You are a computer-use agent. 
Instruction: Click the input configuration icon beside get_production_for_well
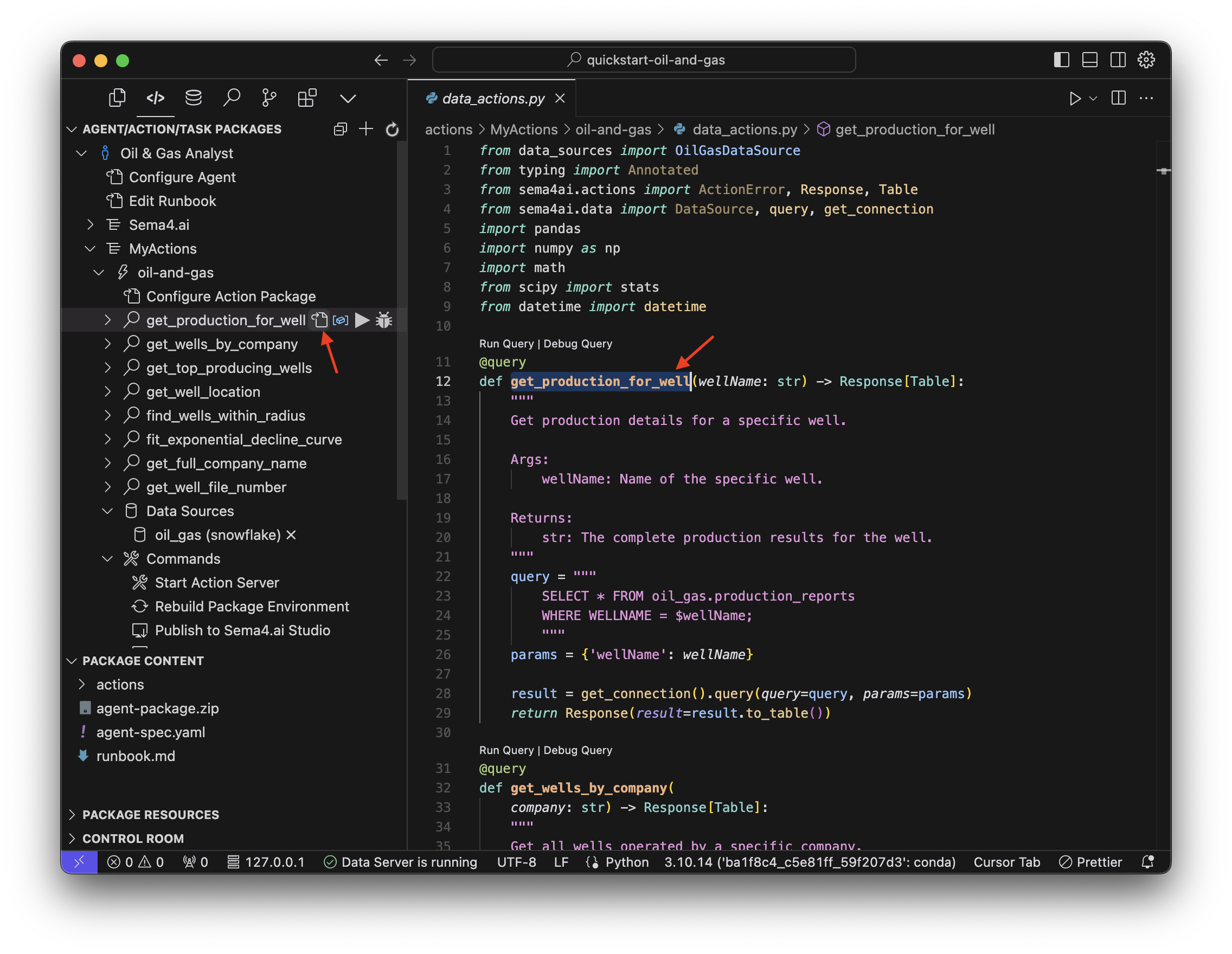[341, 320]
